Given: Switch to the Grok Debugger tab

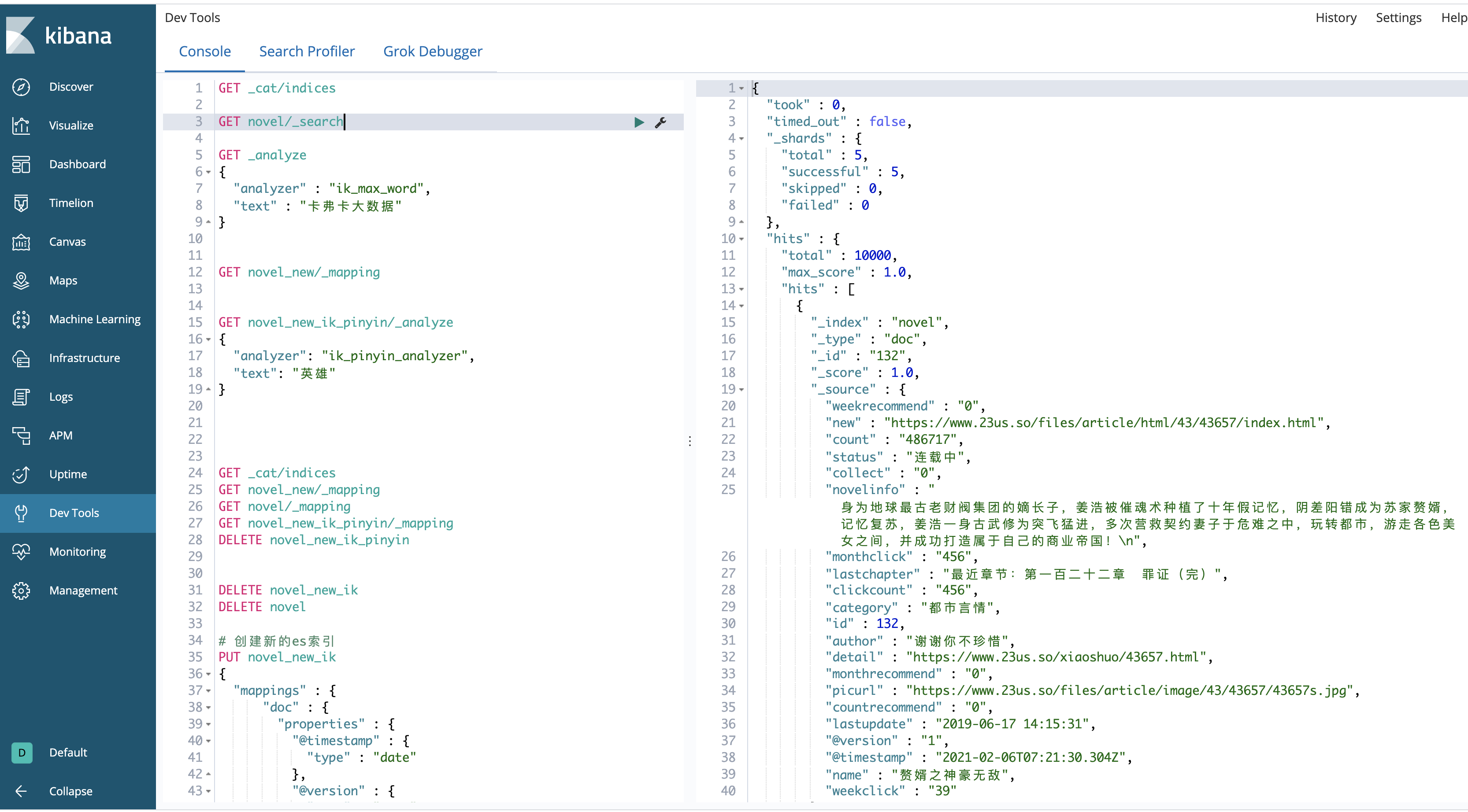Looking at the screenshot, I should pyautogui.click(x=433, y=51).
